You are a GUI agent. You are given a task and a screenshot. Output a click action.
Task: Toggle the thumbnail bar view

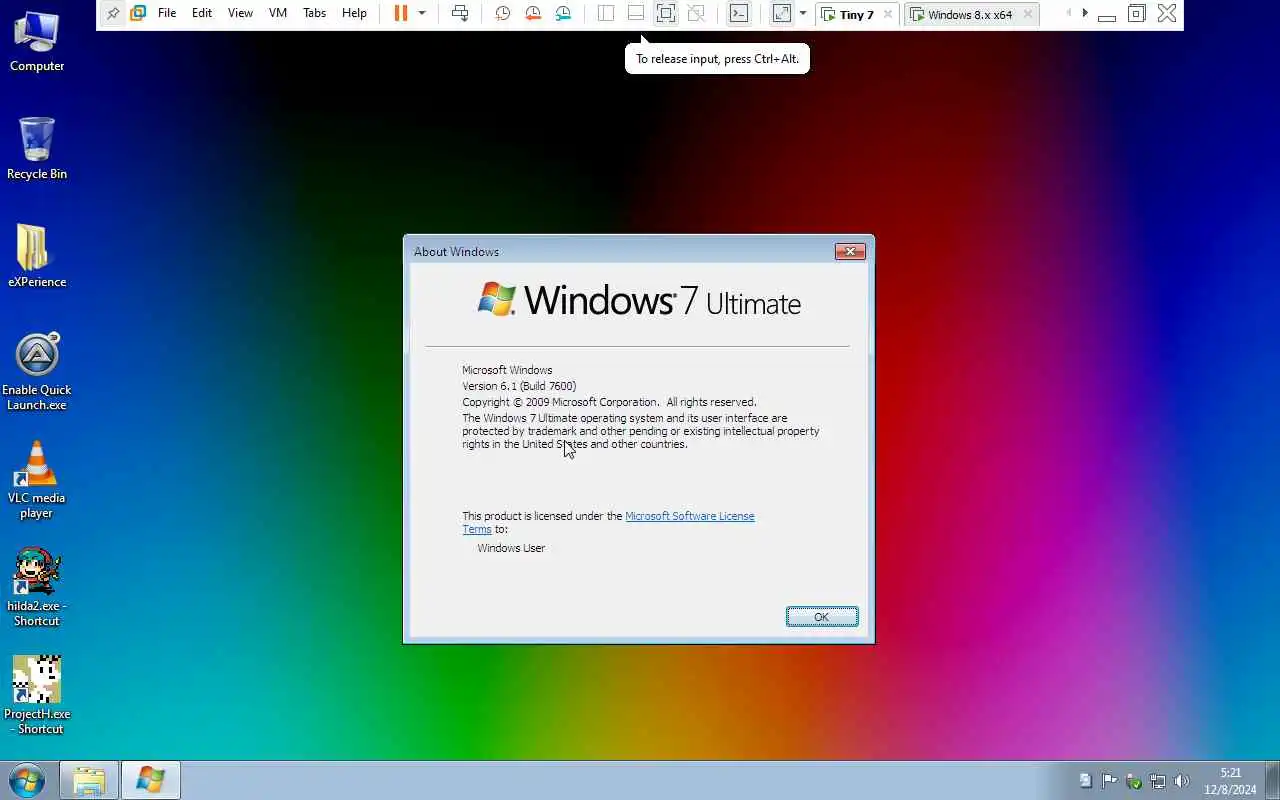pos(636,13)
